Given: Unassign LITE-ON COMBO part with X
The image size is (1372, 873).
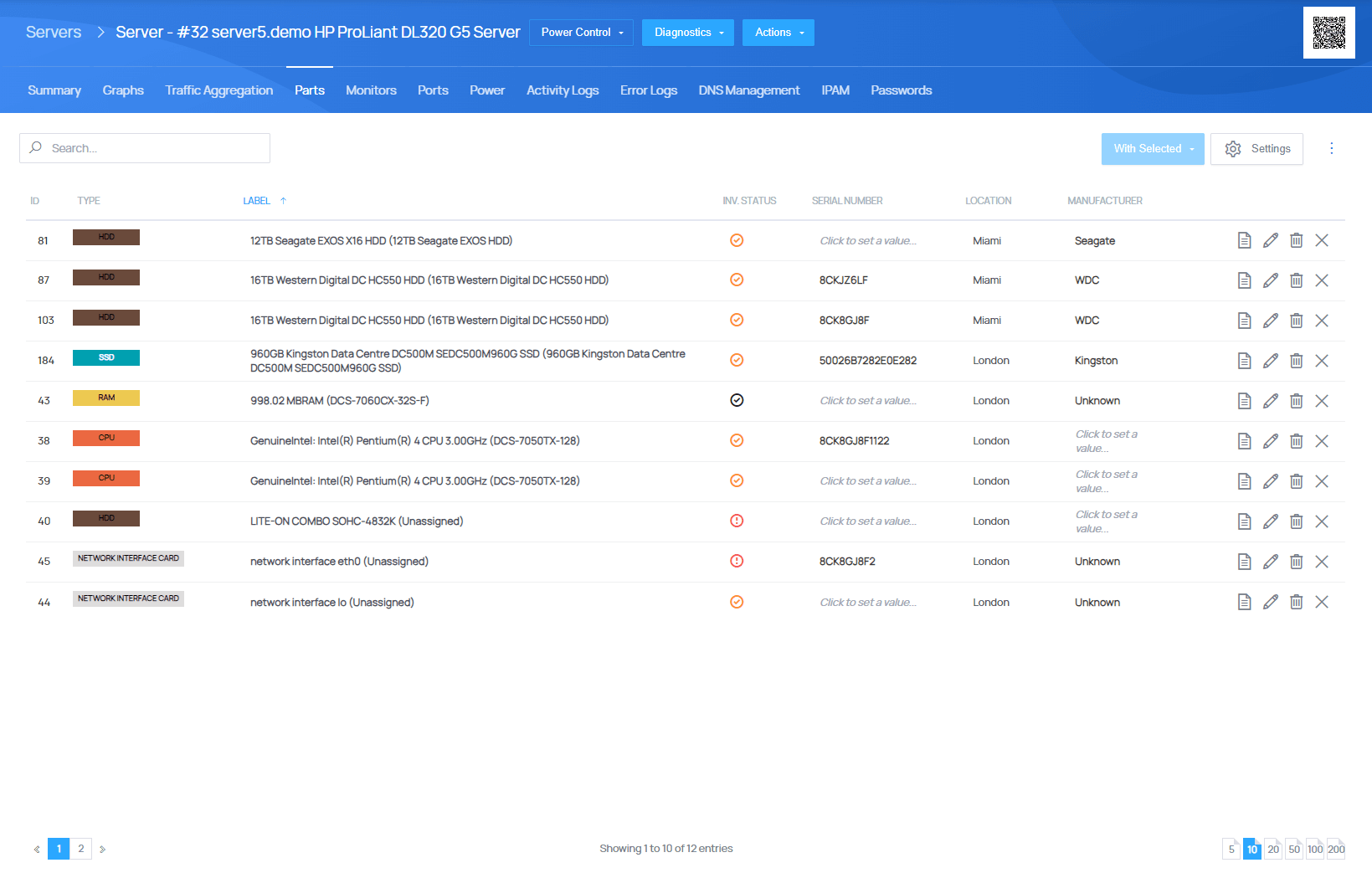Looking at the screenshot, I should point(1322,521).
